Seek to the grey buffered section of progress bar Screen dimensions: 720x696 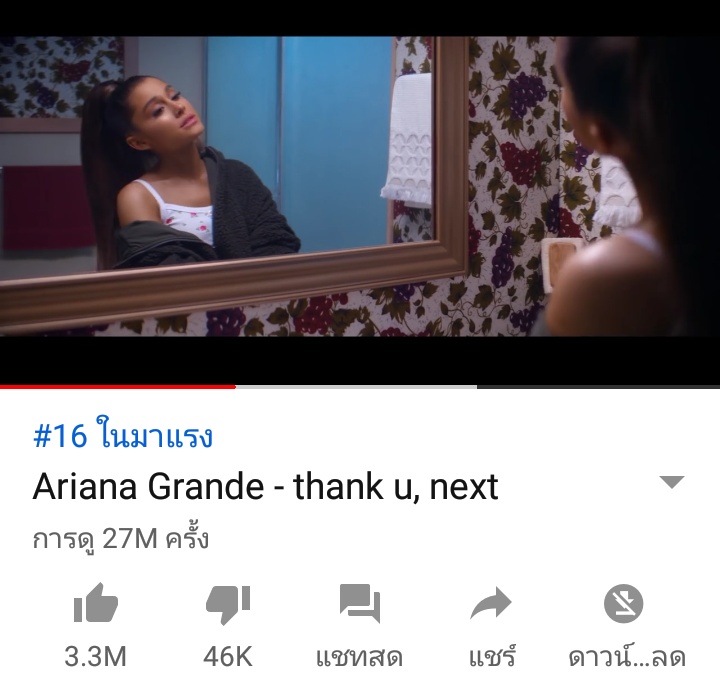point(356,387)
